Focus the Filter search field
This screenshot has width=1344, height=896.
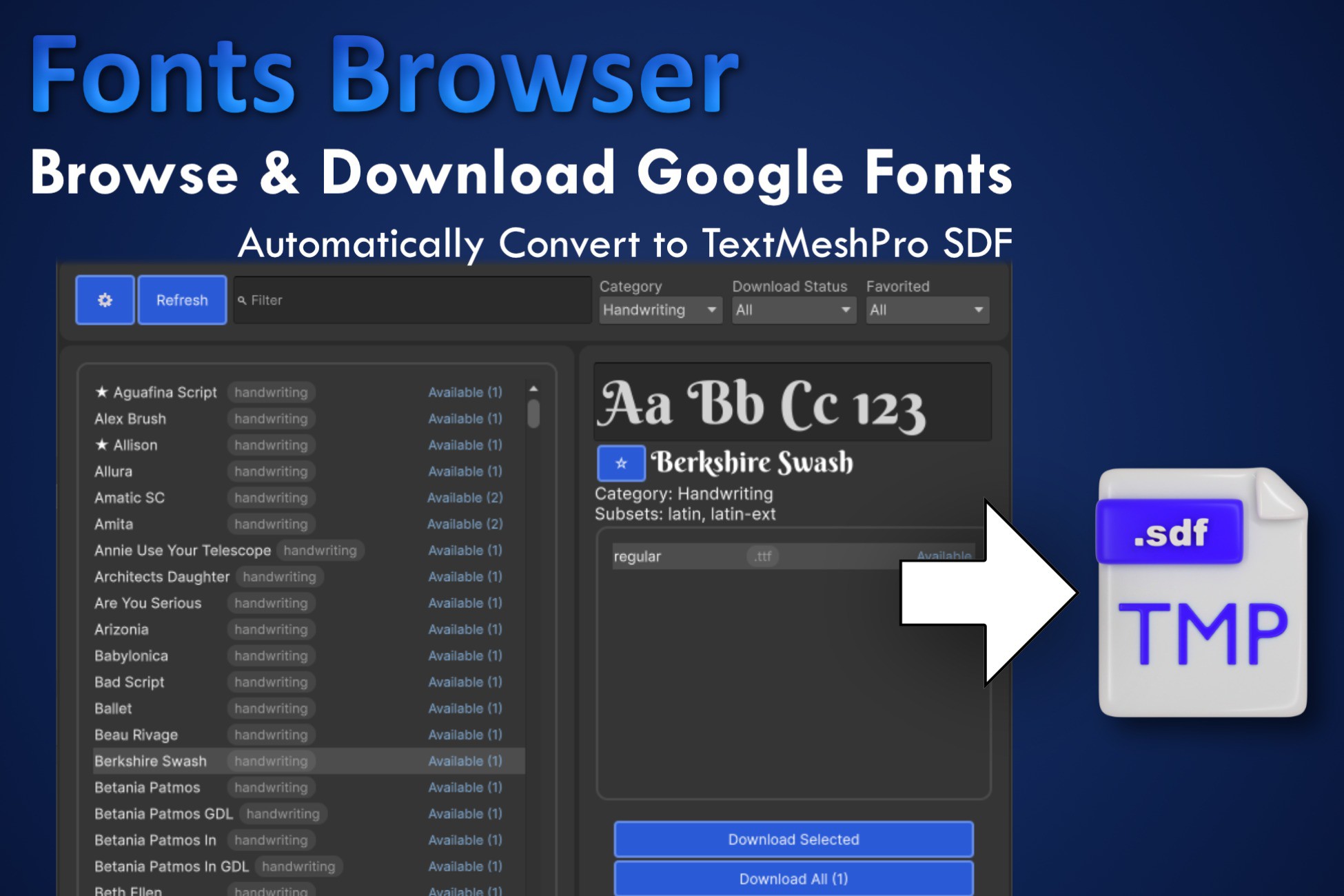pyautogui.click(x=412, y=300)
